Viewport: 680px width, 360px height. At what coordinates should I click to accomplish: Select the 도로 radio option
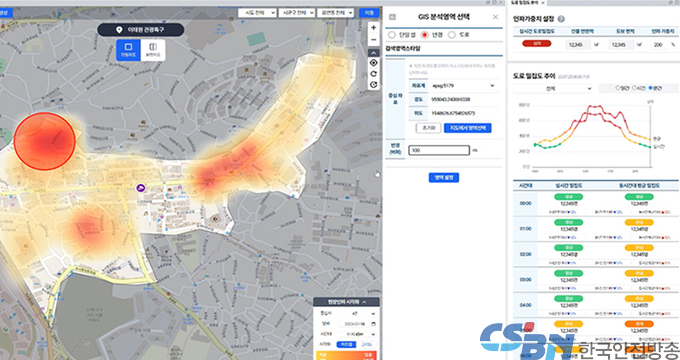pyautogui.click(x=452, y=35)
